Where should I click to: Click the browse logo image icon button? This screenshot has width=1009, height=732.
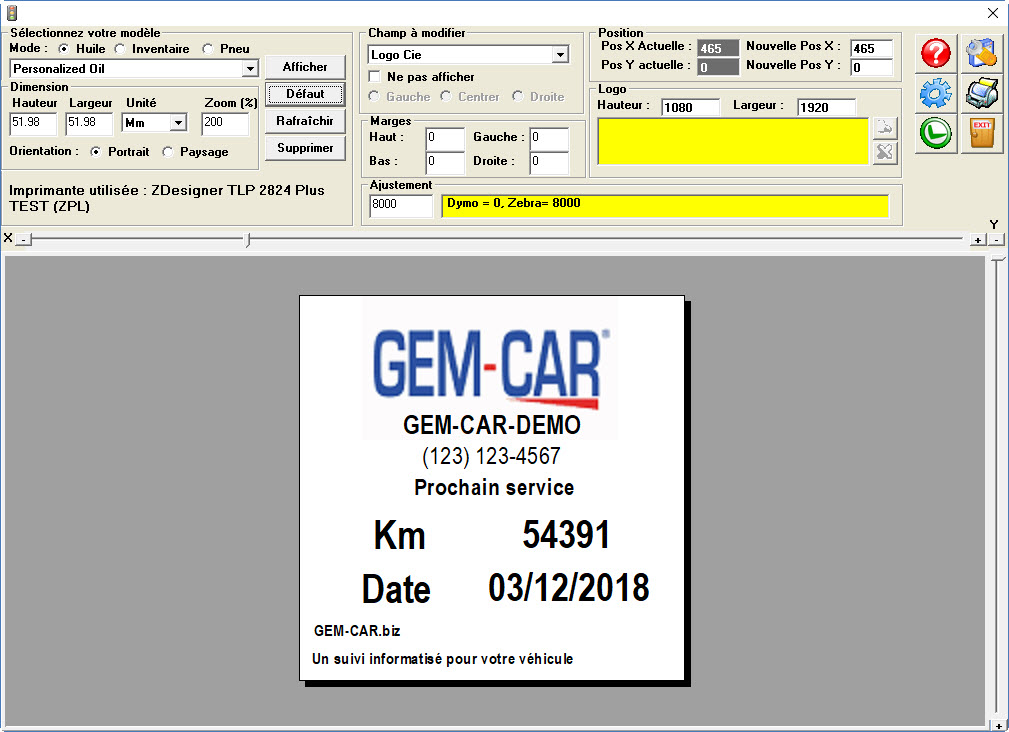pyautogui.click(x=885, y=127)
